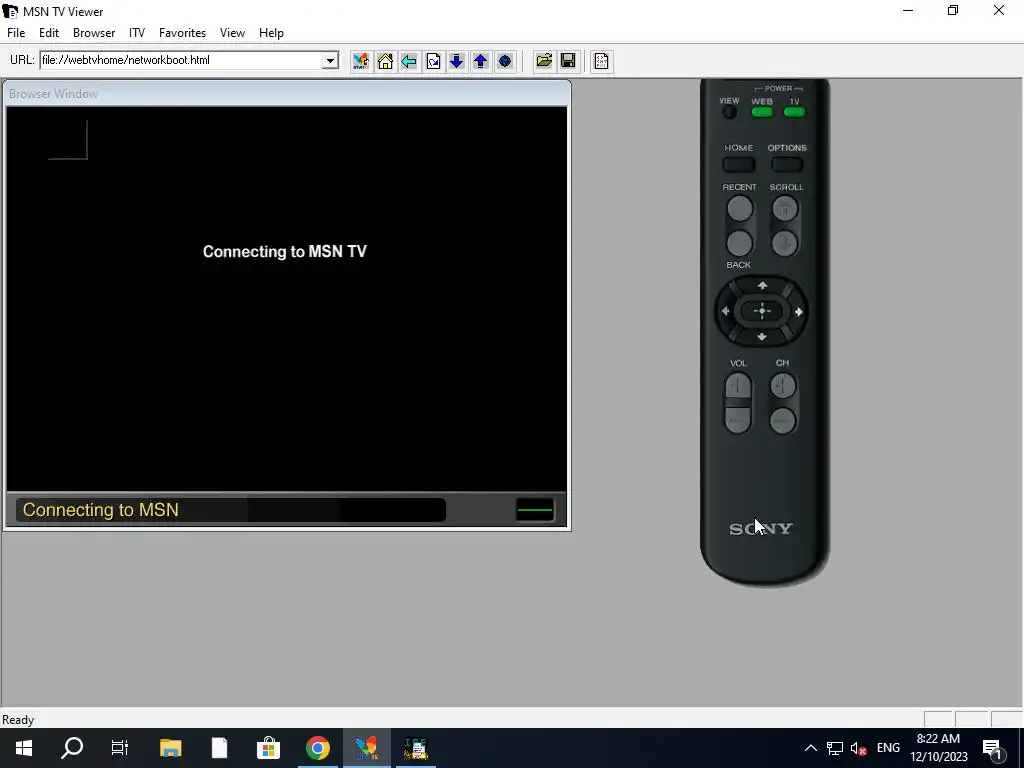Click the CH plus button on remote
1024x768 pixels.
pos(783,386)
